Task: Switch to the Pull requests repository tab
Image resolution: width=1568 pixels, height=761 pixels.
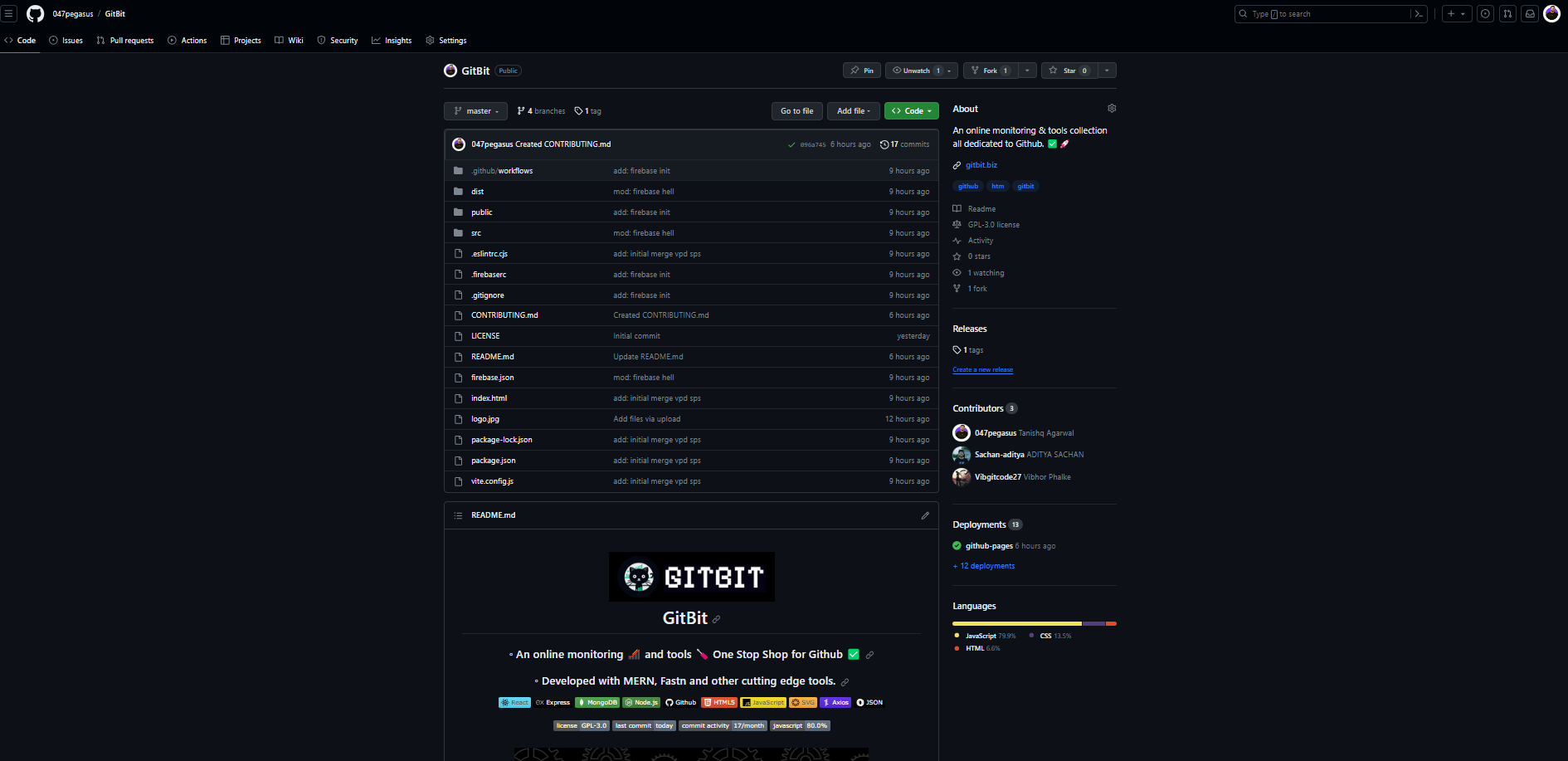Action: click(125, 41)
